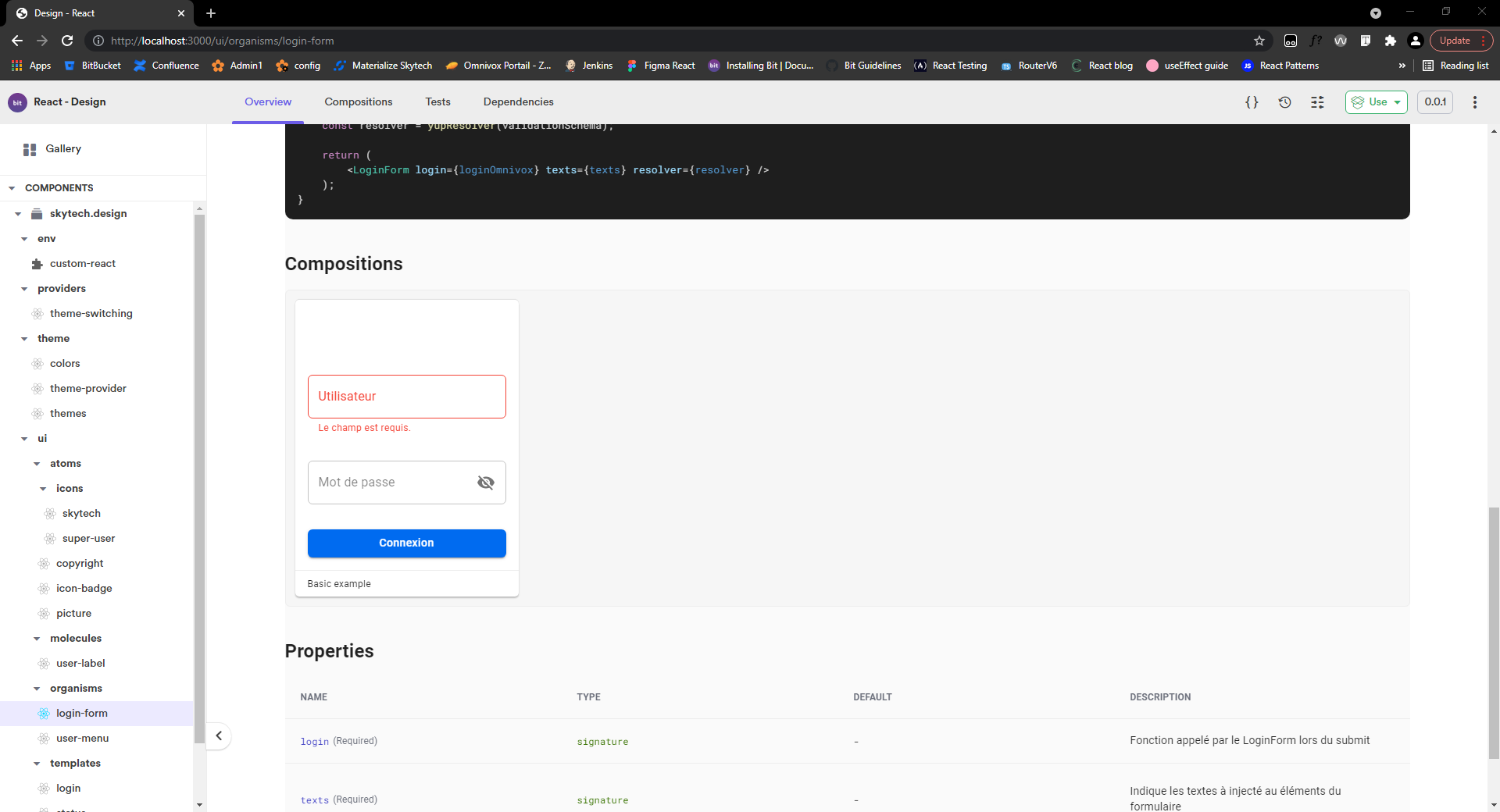The width and height of the screenshot is (1500, 812).
Task: Click the Connexion button
Action: (x=407, y=543)
